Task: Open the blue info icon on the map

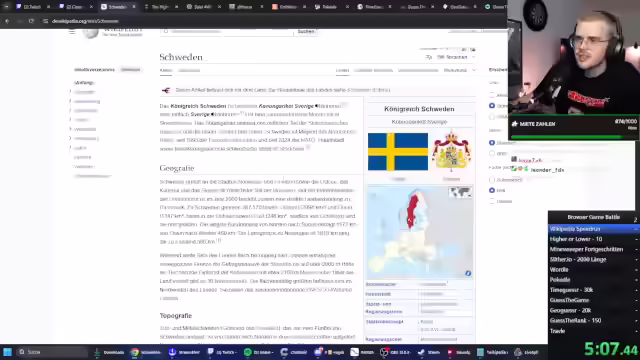Action: point(468,273)
